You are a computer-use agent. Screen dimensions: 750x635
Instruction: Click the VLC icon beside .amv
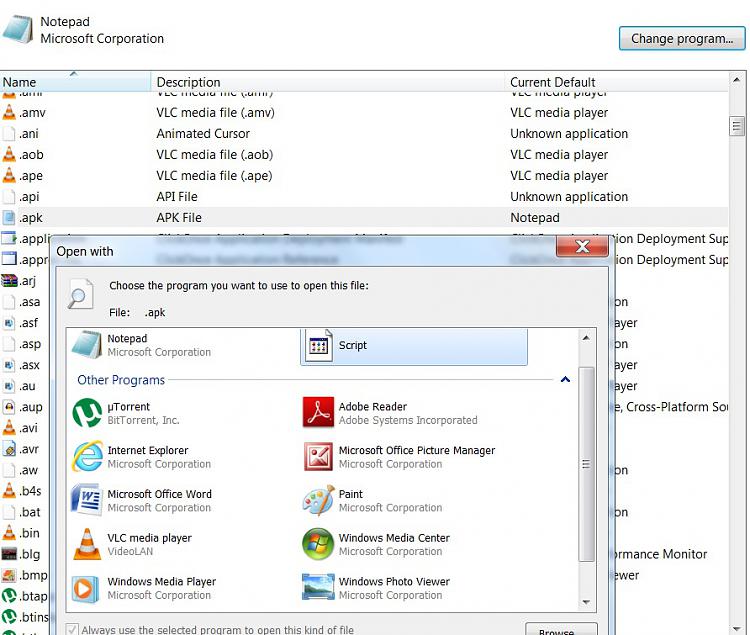point(9,112)
